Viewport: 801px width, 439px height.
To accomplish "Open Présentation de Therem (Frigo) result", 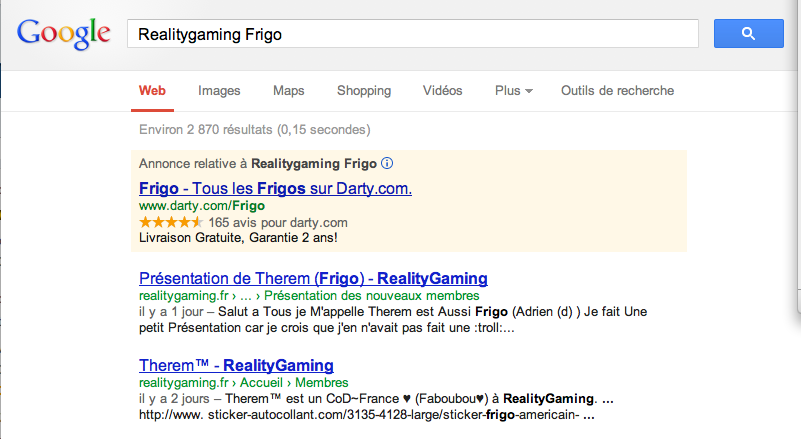I will [313, 279].
